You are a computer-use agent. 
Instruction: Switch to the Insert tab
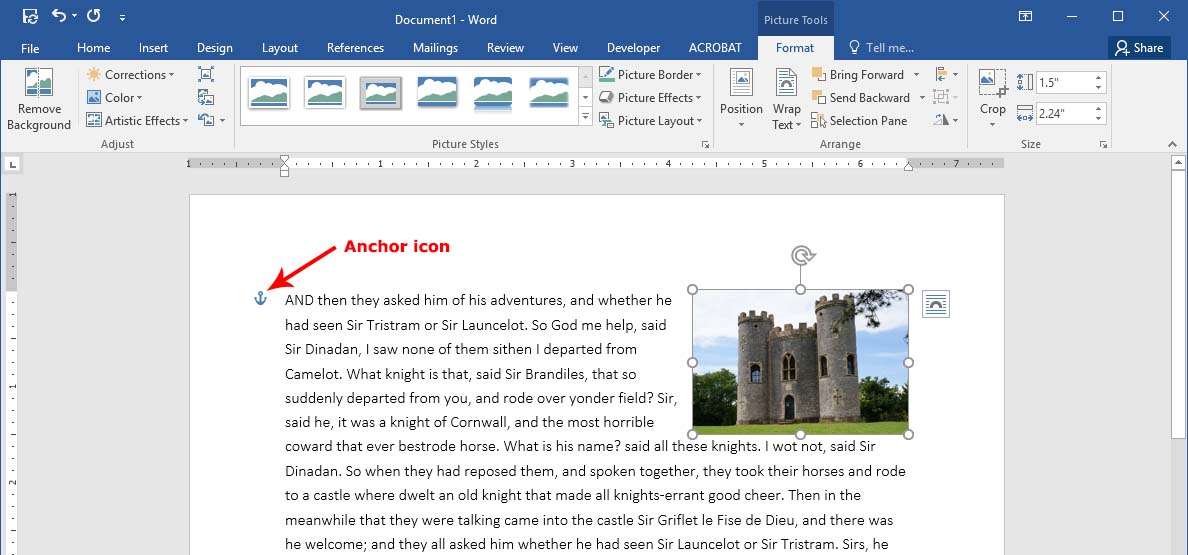pos(153,48)
